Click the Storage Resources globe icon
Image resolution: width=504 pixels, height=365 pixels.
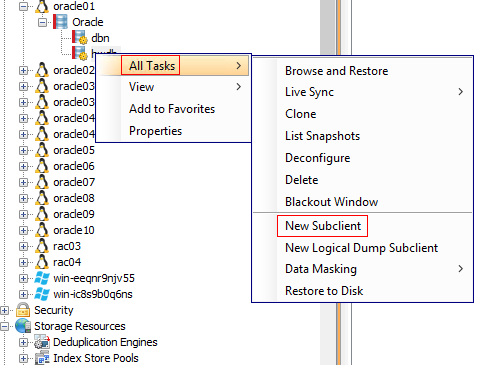pos(23,326)
